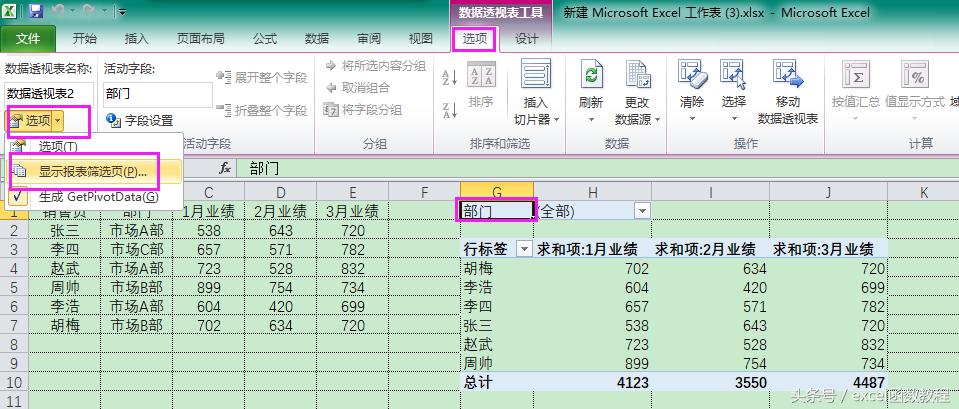959x409 pixels.
Task: Expand the 更改数据源 dropdown arrow
Action: click(657, 120)
